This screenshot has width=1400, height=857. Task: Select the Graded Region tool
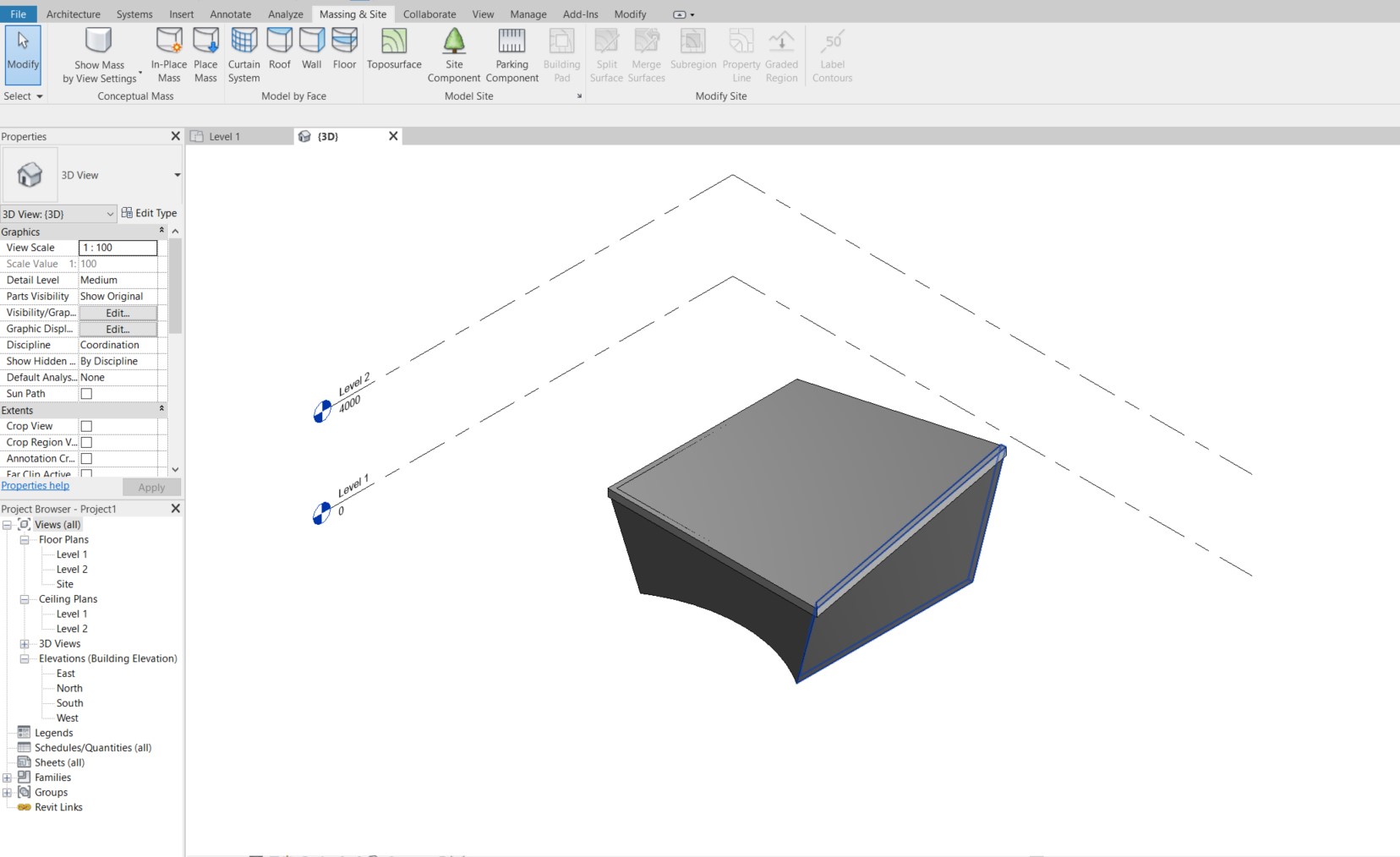(x=779, y=52)
